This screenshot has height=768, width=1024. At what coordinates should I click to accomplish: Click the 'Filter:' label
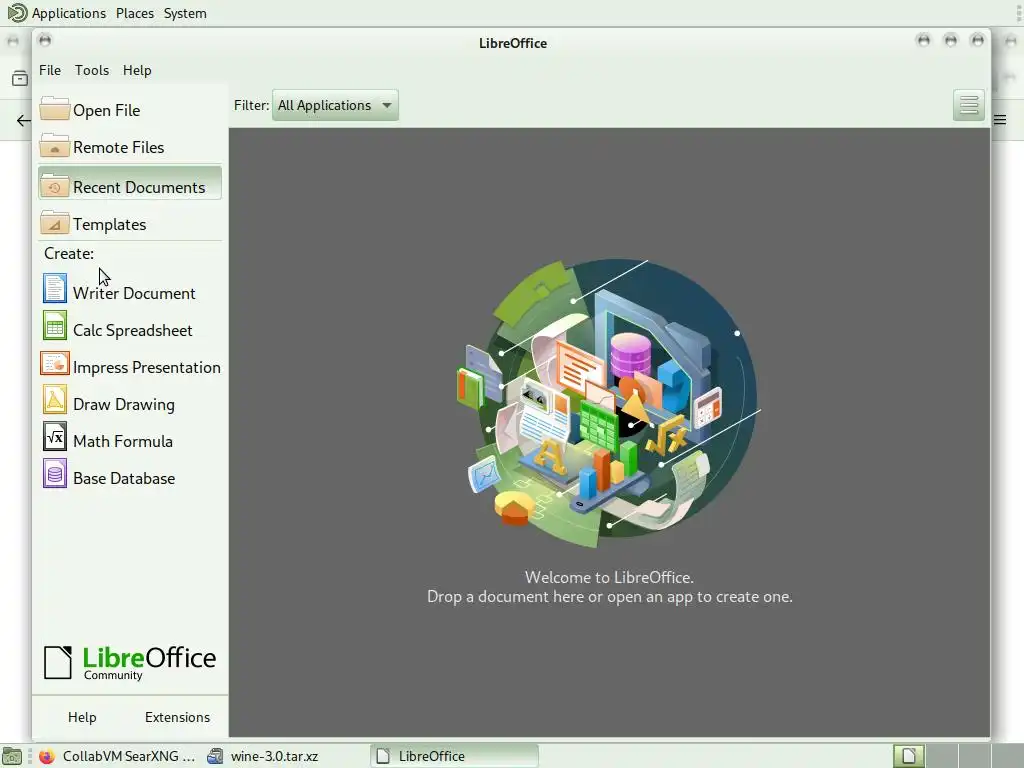pos(251,105)
